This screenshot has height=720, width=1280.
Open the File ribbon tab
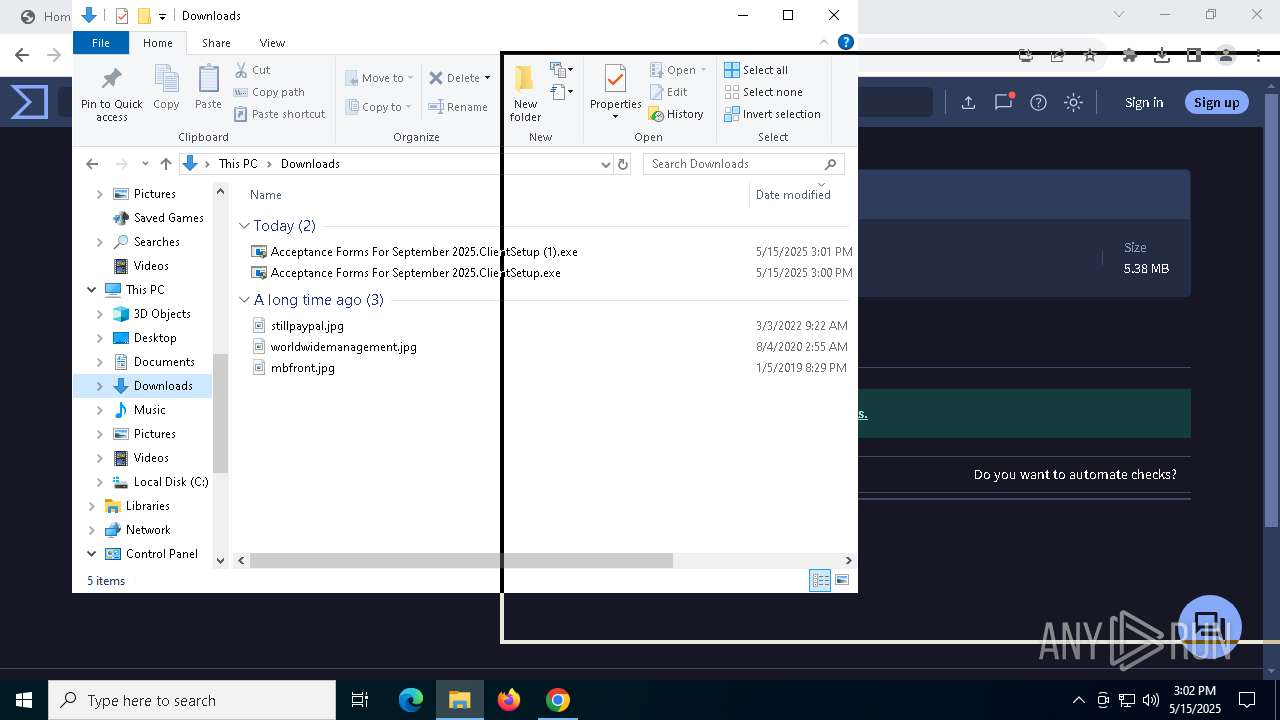(x=101, y=43)
